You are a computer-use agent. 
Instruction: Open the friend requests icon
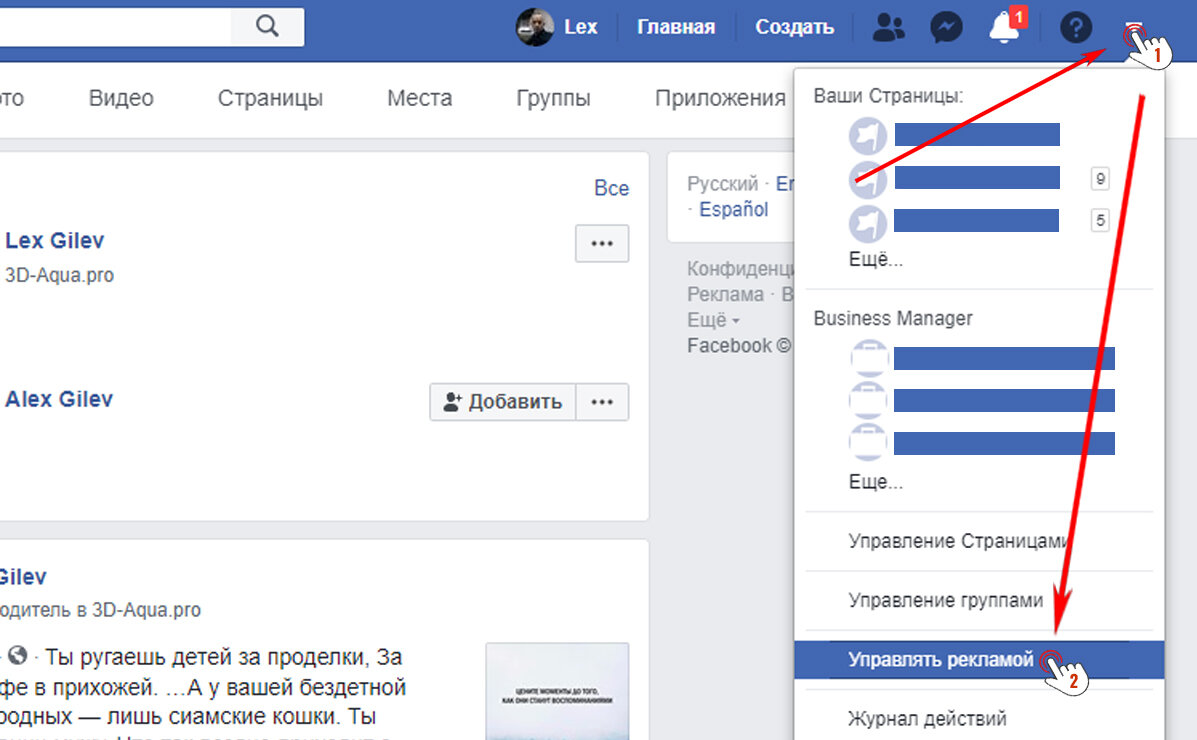pyautogui.click(x=888, y=28)
